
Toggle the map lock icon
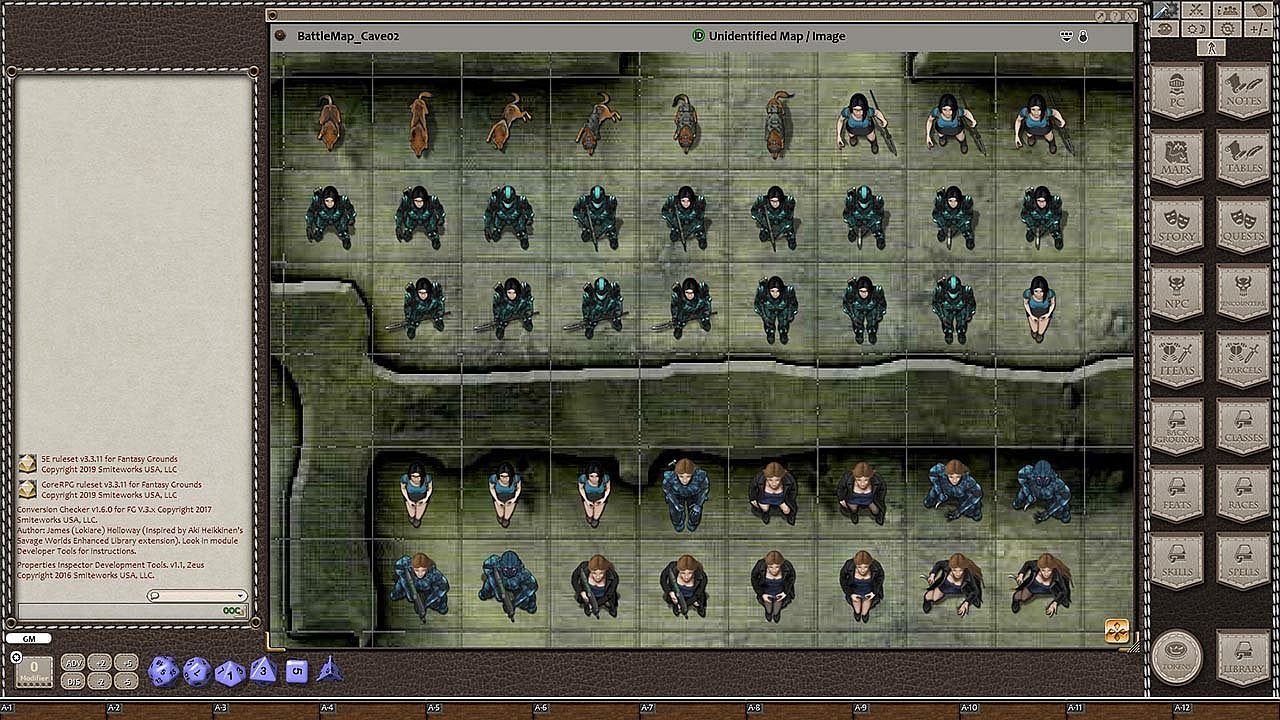coord(1083,36)
